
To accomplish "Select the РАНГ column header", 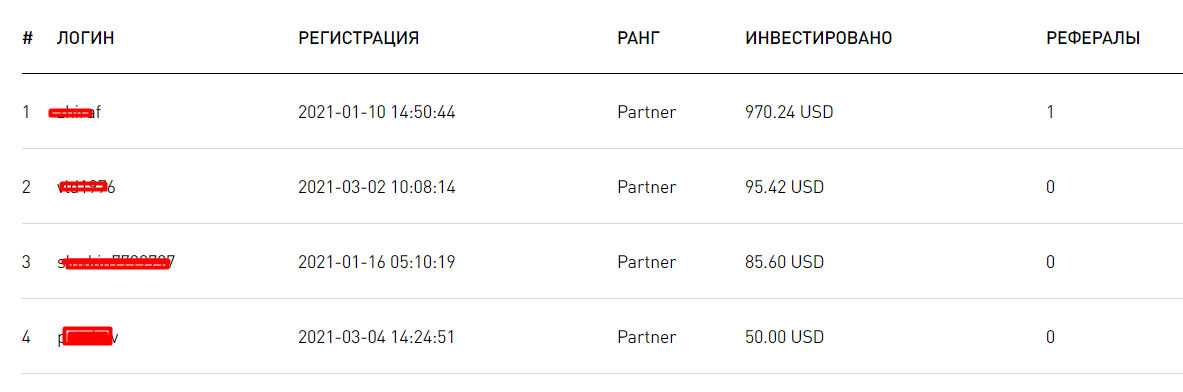I will [x=638, y=38].
